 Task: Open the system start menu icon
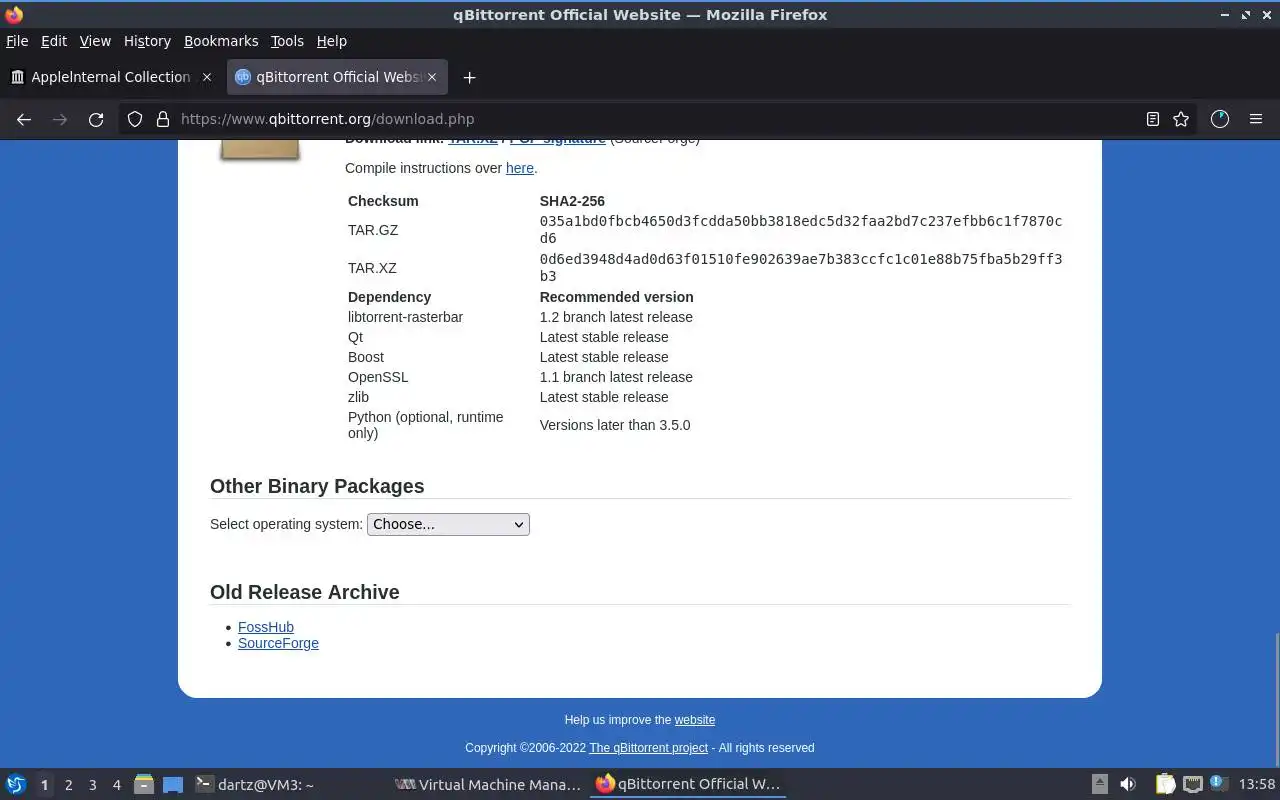coord(15,784)
